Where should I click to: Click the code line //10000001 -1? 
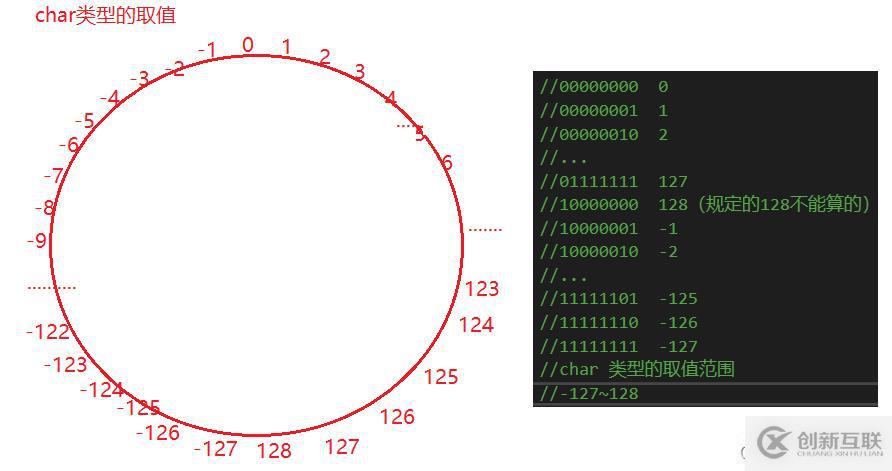point(608,229)
